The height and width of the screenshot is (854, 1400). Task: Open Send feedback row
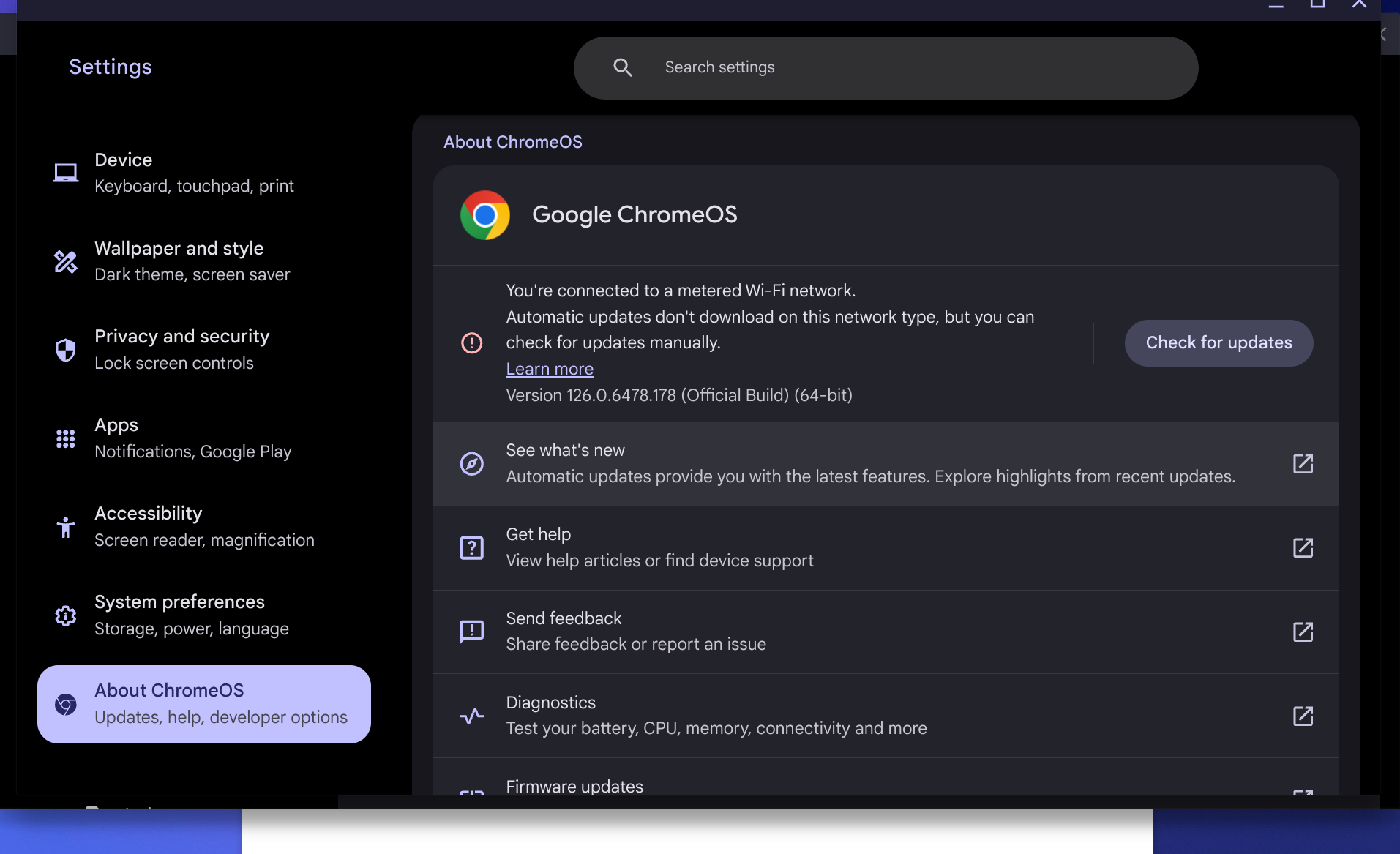(886, 632)
